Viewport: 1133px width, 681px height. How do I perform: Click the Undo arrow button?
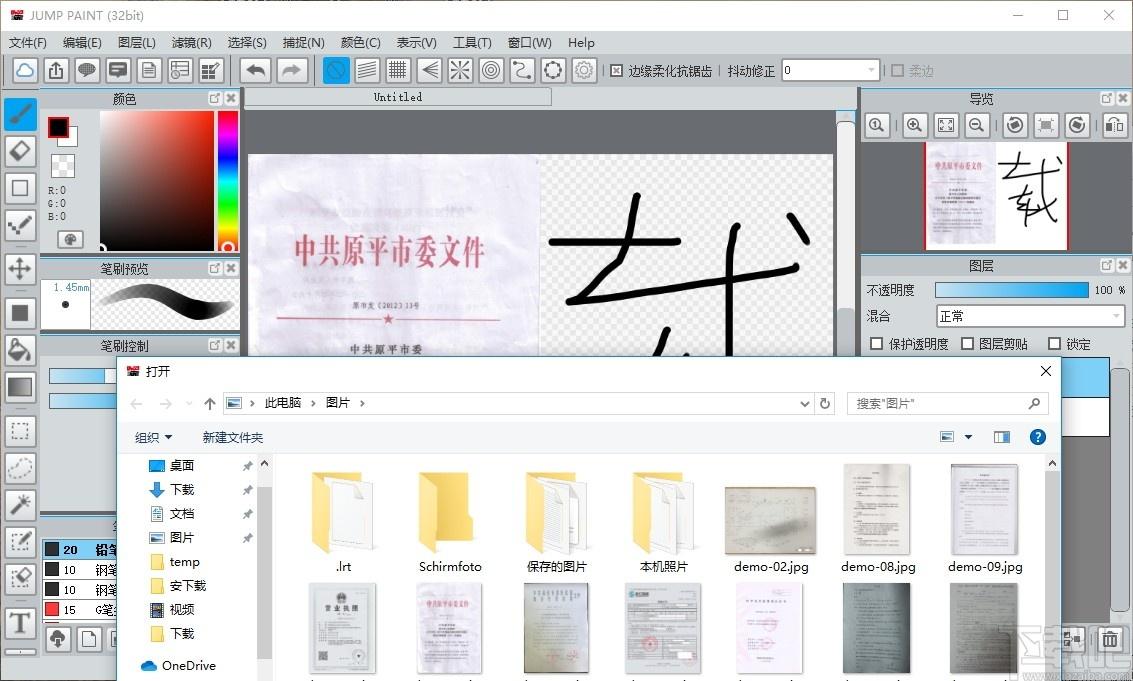(256, 70)
